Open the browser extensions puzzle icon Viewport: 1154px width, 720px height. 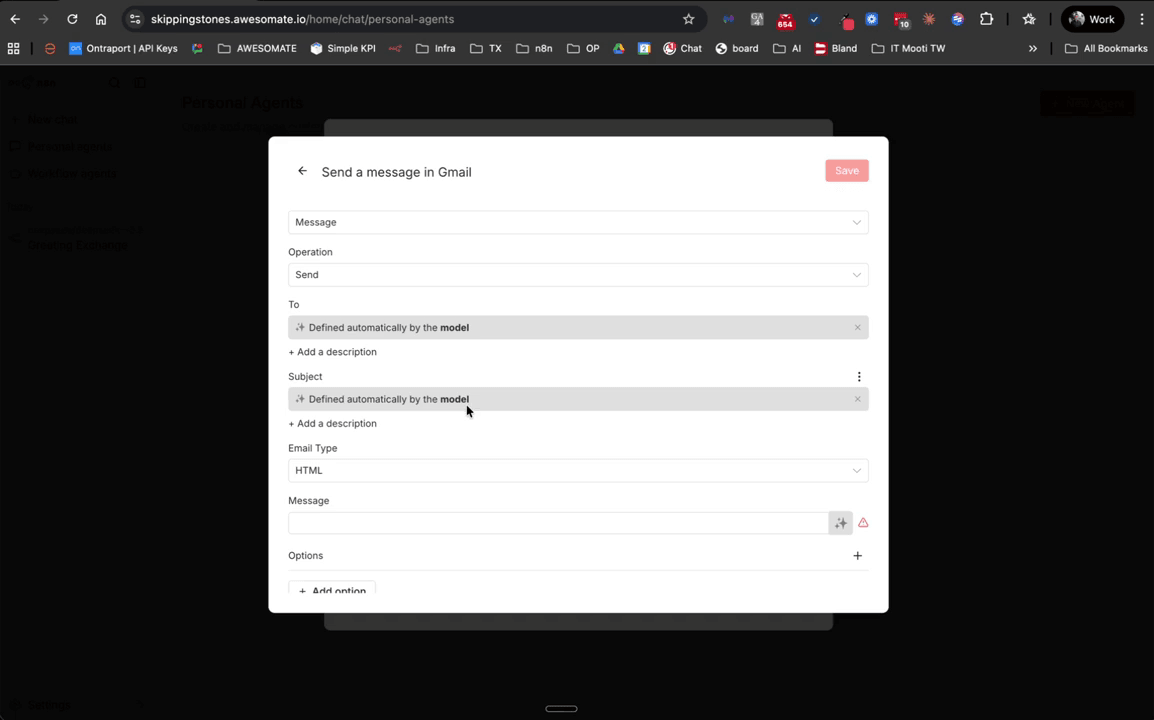[987, 19]
